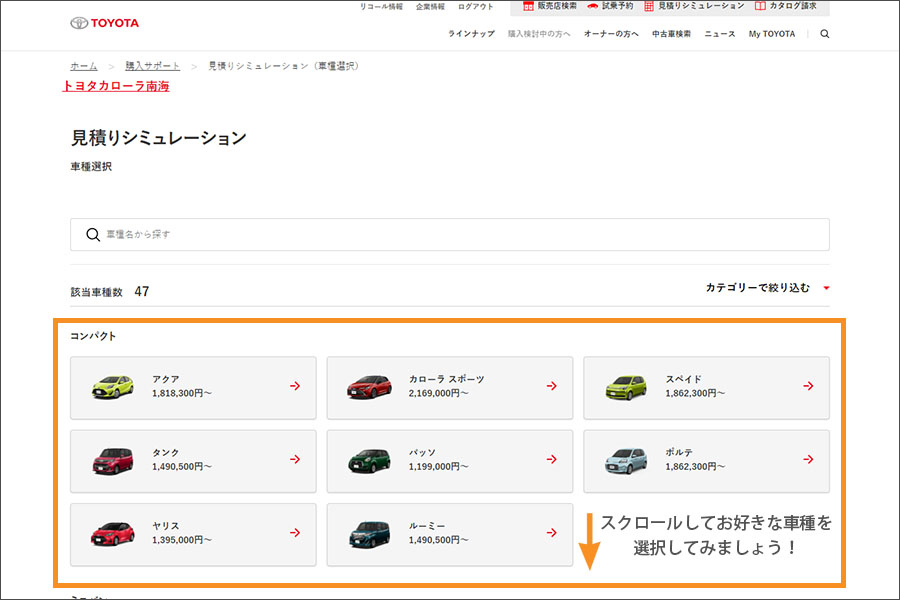900x600 pixels.
Task: Click the 見積りシミュレーション header link text
Action: [x=701, y=6]
